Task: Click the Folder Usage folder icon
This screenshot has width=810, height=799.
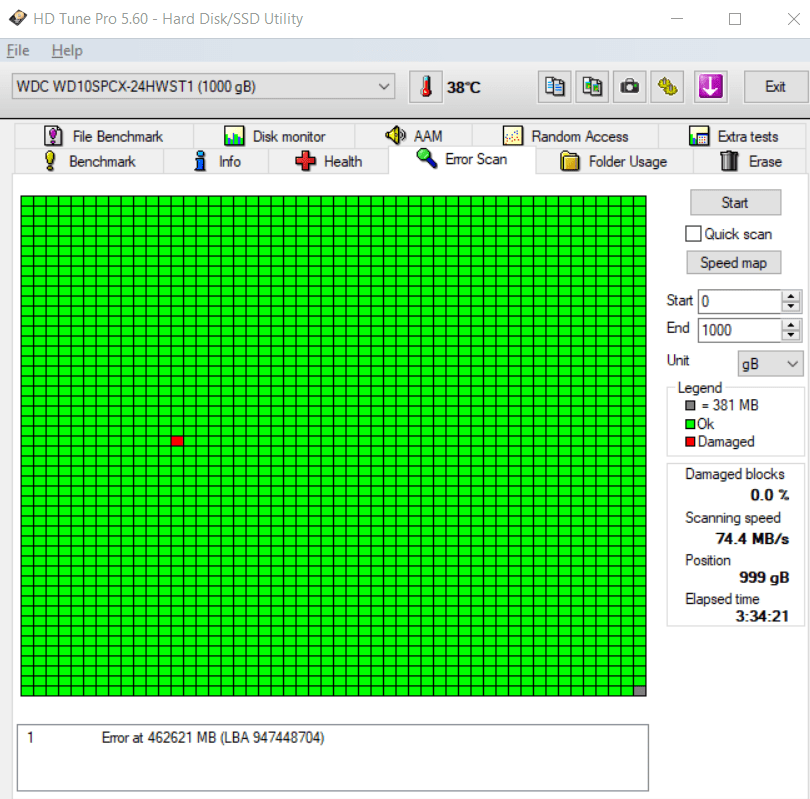Action: coord(572,159)
